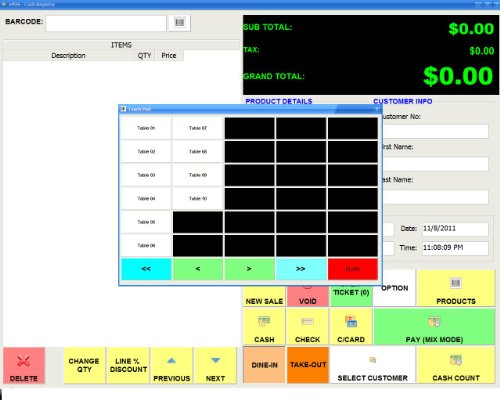Open SELECT CUSTOMER button
Viewport: 500px width, 400px height.
373,365
